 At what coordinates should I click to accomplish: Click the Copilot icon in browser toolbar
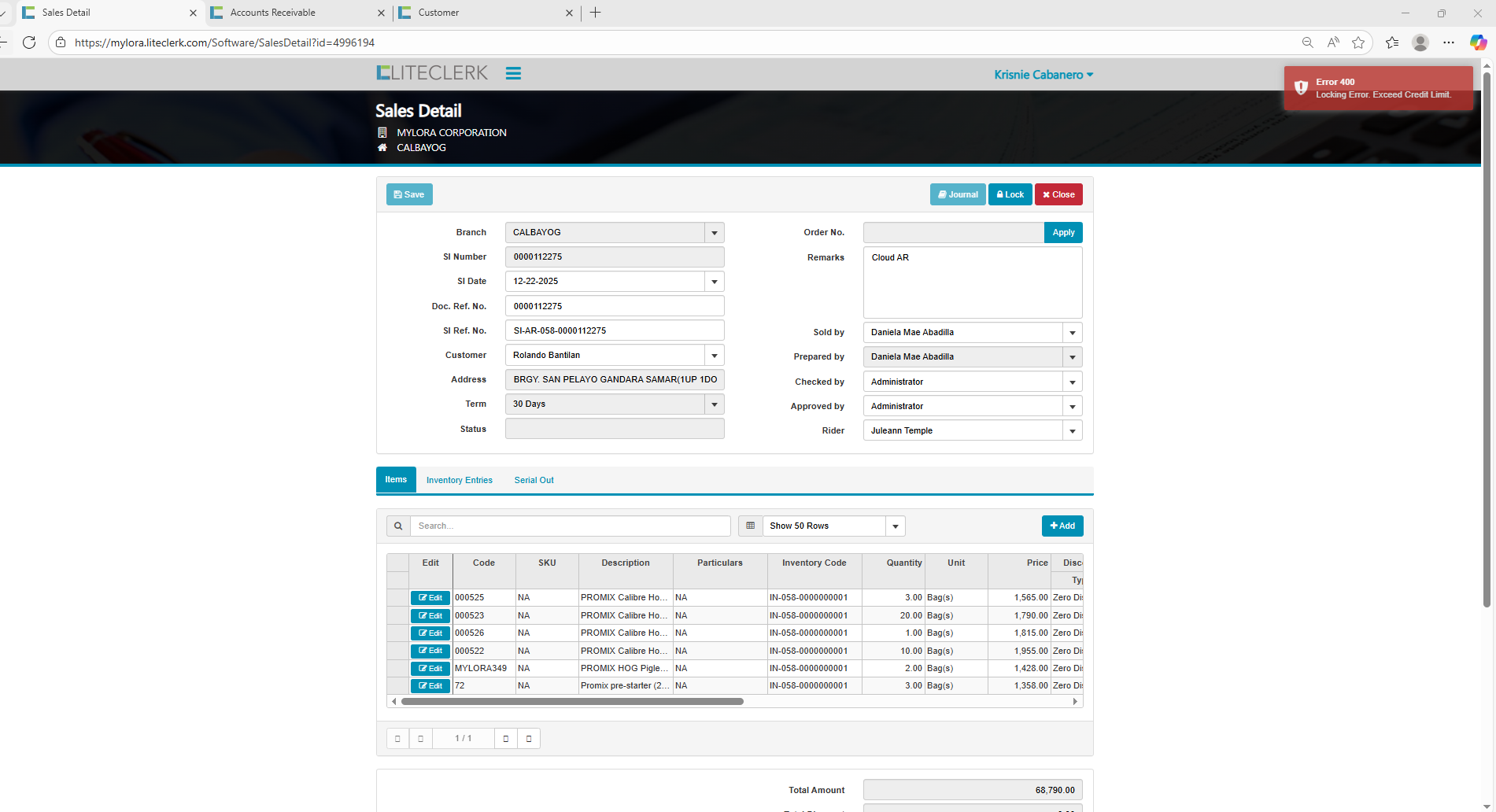point(1478,42)
